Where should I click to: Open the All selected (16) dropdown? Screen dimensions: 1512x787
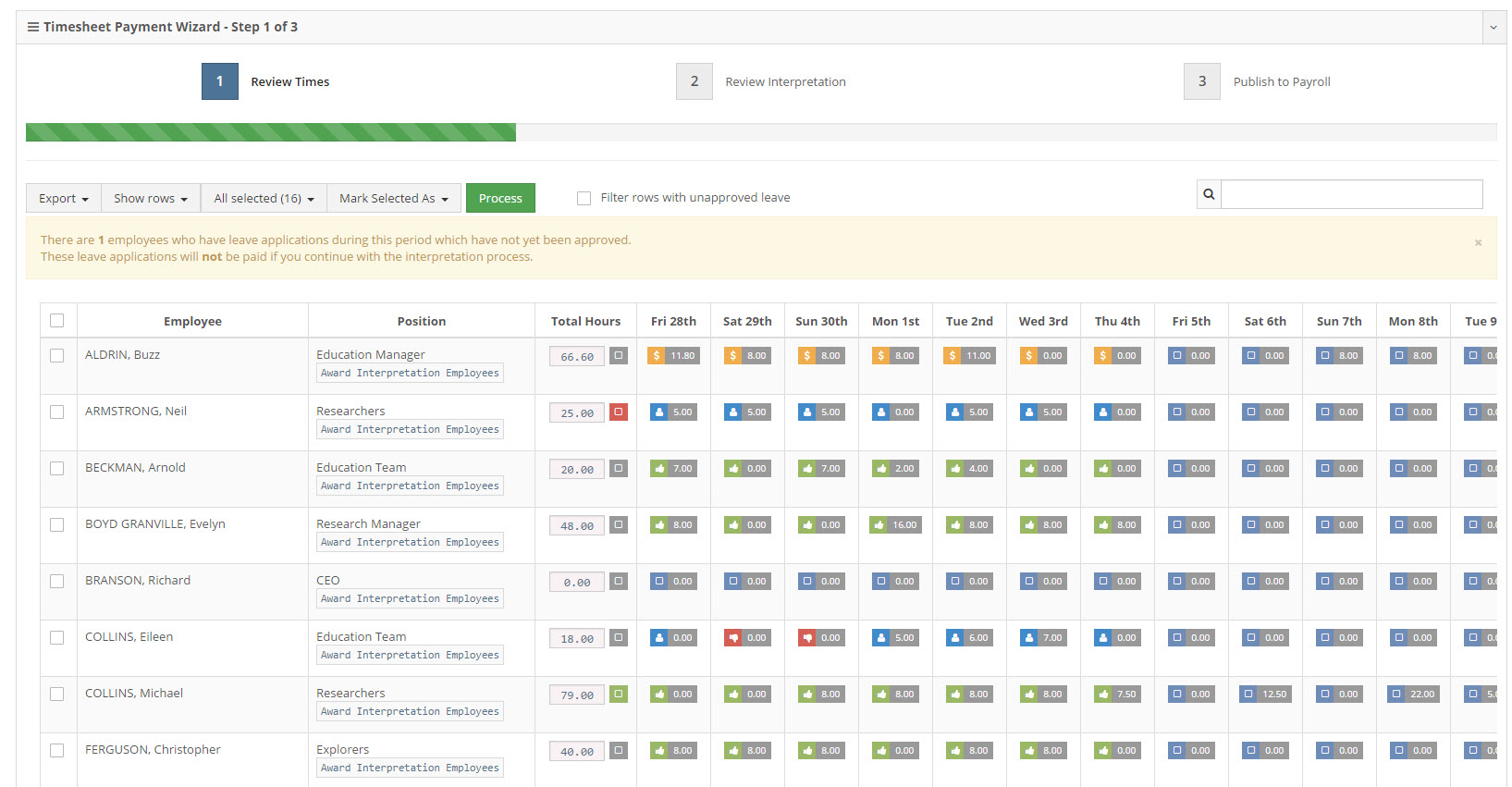coord(264,198)
